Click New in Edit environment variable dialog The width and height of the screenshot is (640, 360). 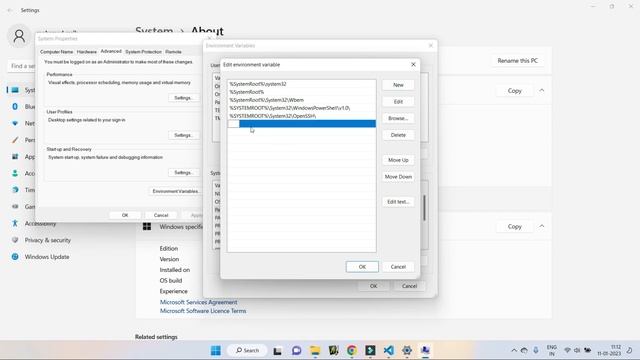pyautogui.click(x=398, y=85)
